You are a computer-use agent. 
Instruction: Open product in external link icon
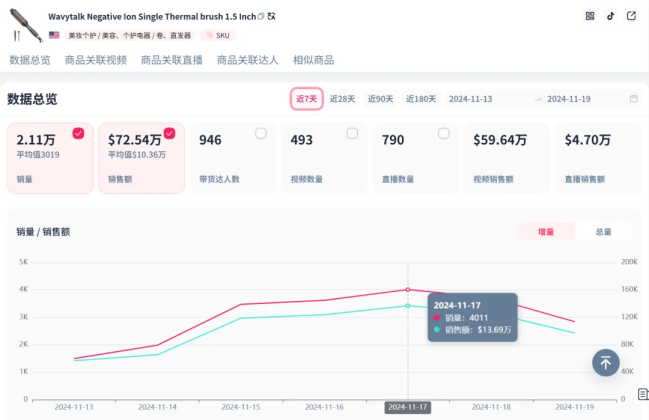point(633,16)
